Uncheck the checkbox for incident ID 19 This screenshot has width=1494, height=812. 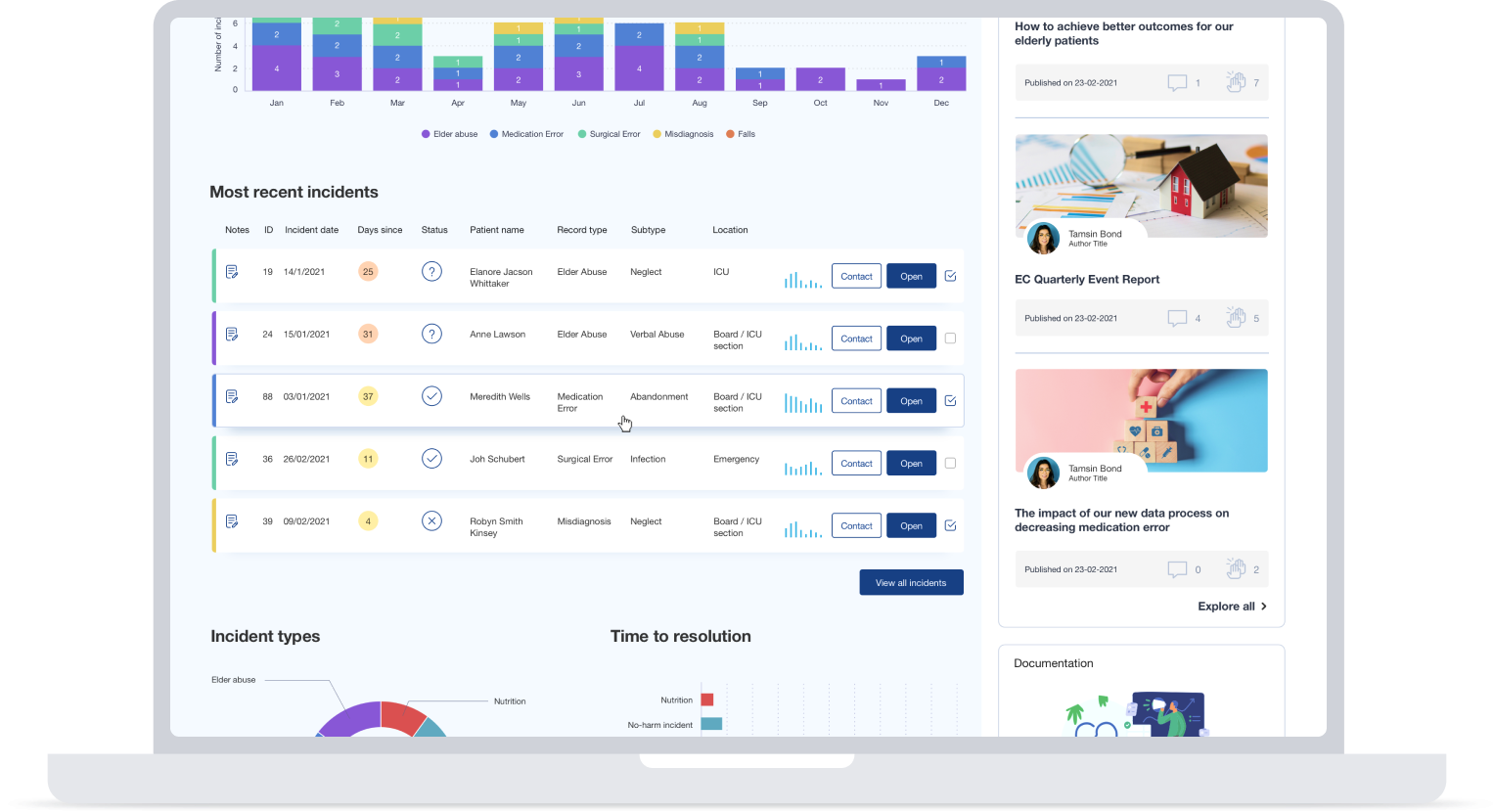[x=950, y=276]
